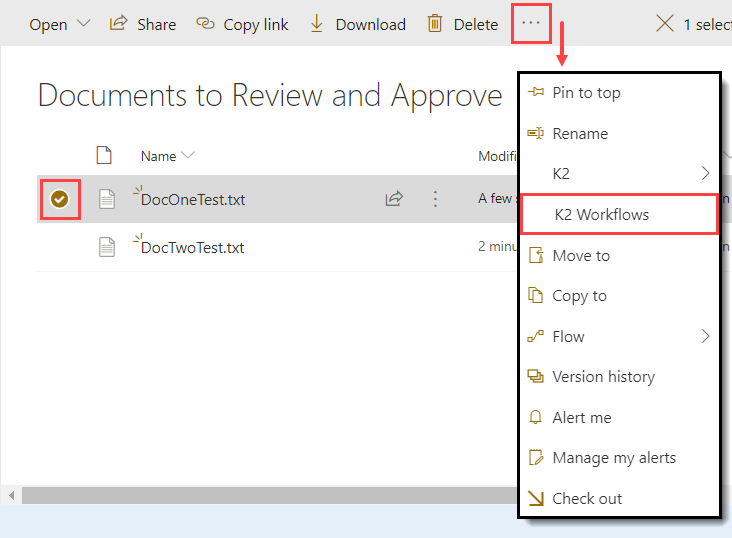Viewport: 732px width, 538px height.
Task: Click the Copy link chain icon
Action: pos(205,24)
